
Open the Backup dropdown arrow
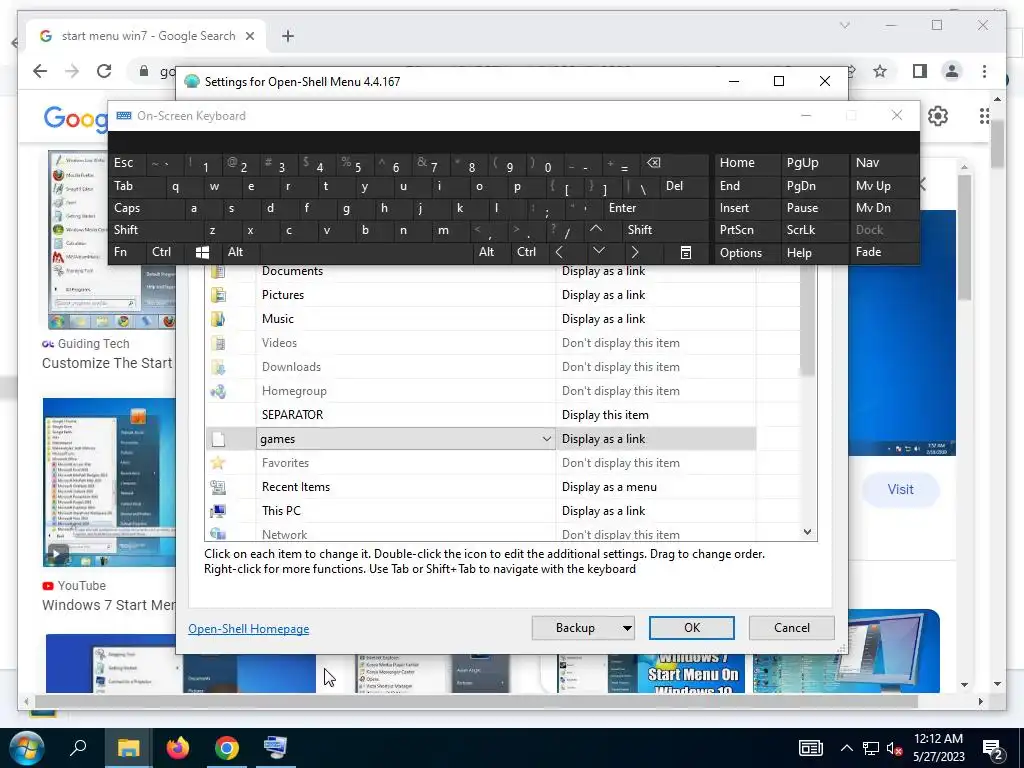pos(627,628)
